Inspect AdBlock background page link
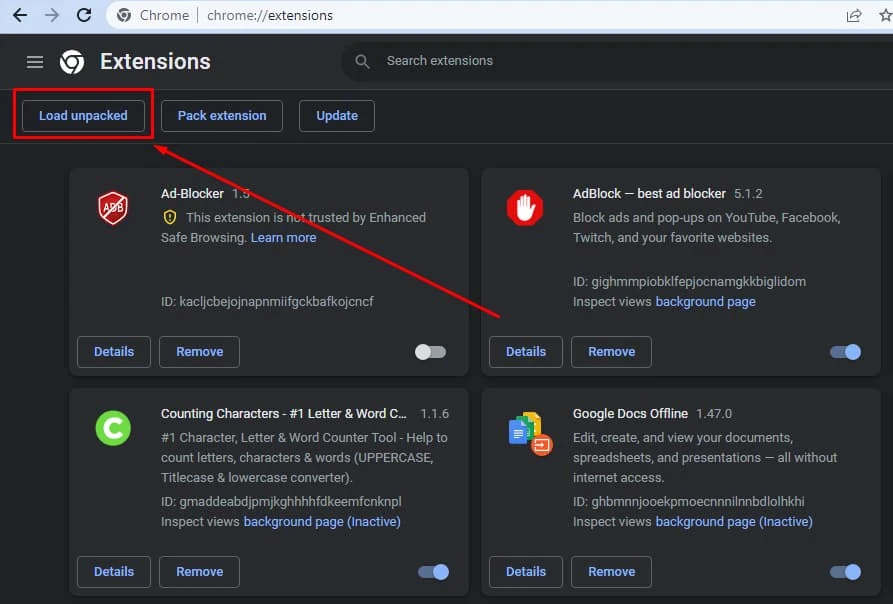This screenshot has height=604, width=893. (706, 302)
